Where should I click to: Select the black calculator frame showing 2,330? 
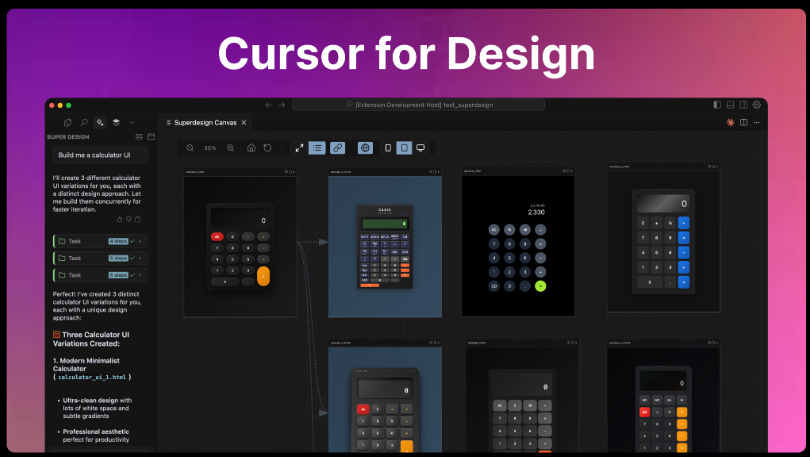(x=518, y=242)
